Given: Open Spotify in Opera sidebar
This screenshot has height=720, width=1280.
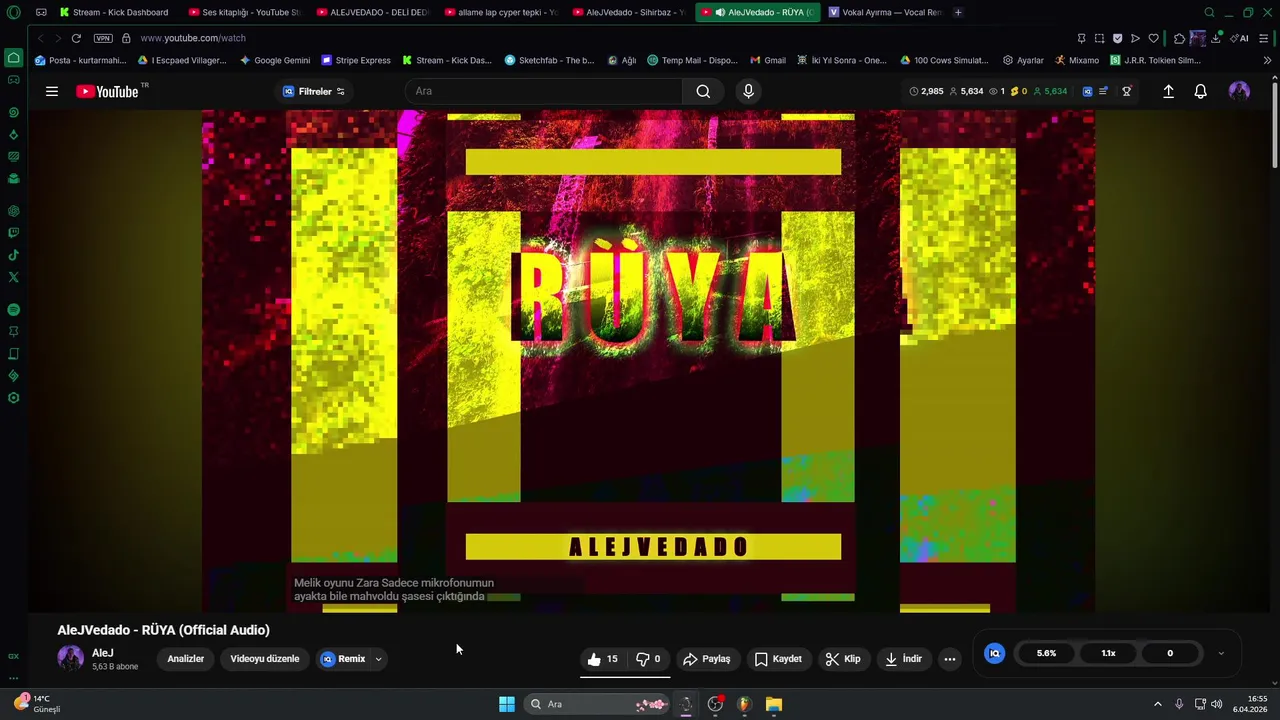Looking at the screenshot, I should [13, 310].
